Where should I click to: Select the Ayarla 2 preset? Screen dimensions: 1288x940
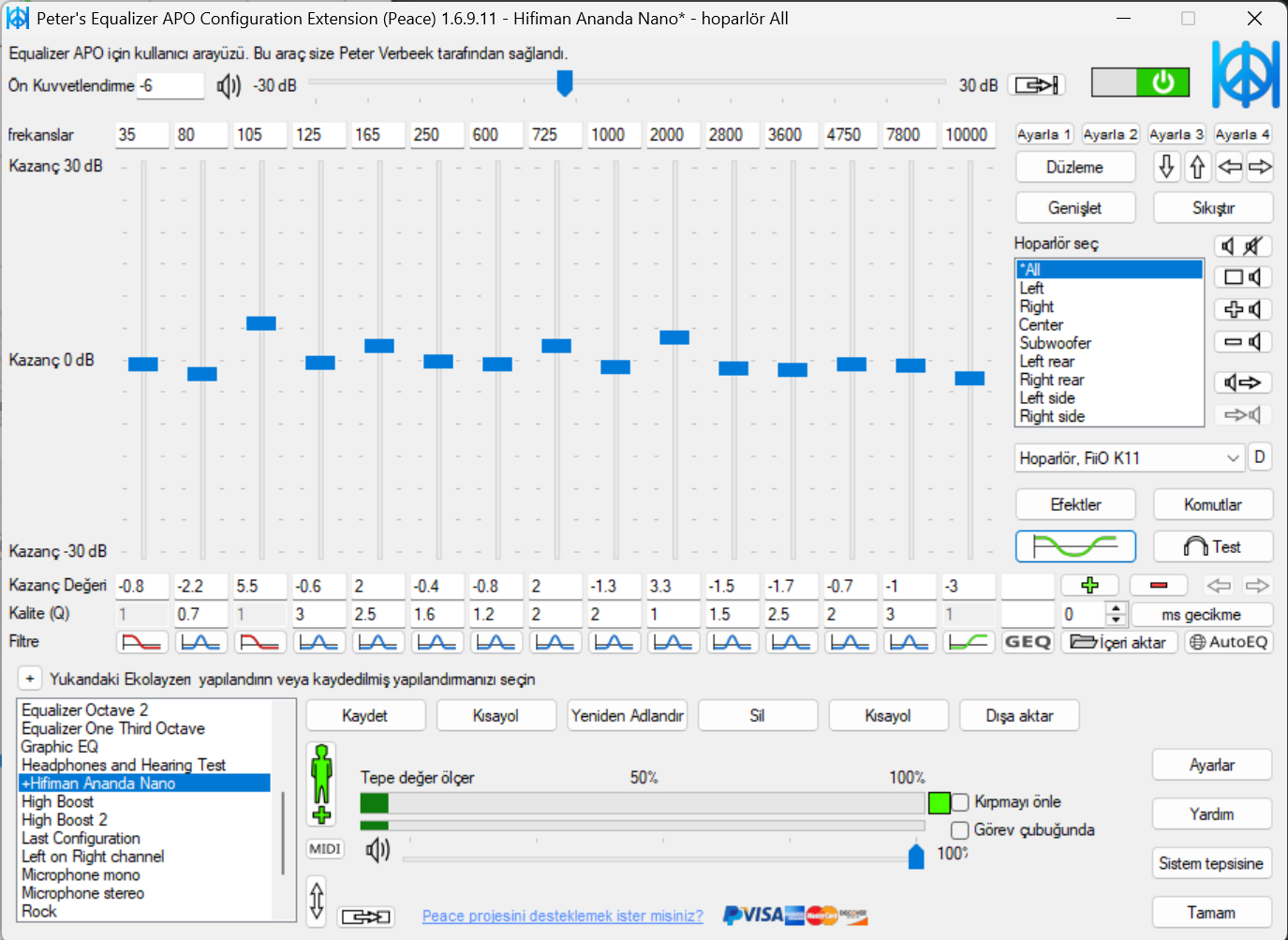pyautogui.click(x=1110, y=134)
